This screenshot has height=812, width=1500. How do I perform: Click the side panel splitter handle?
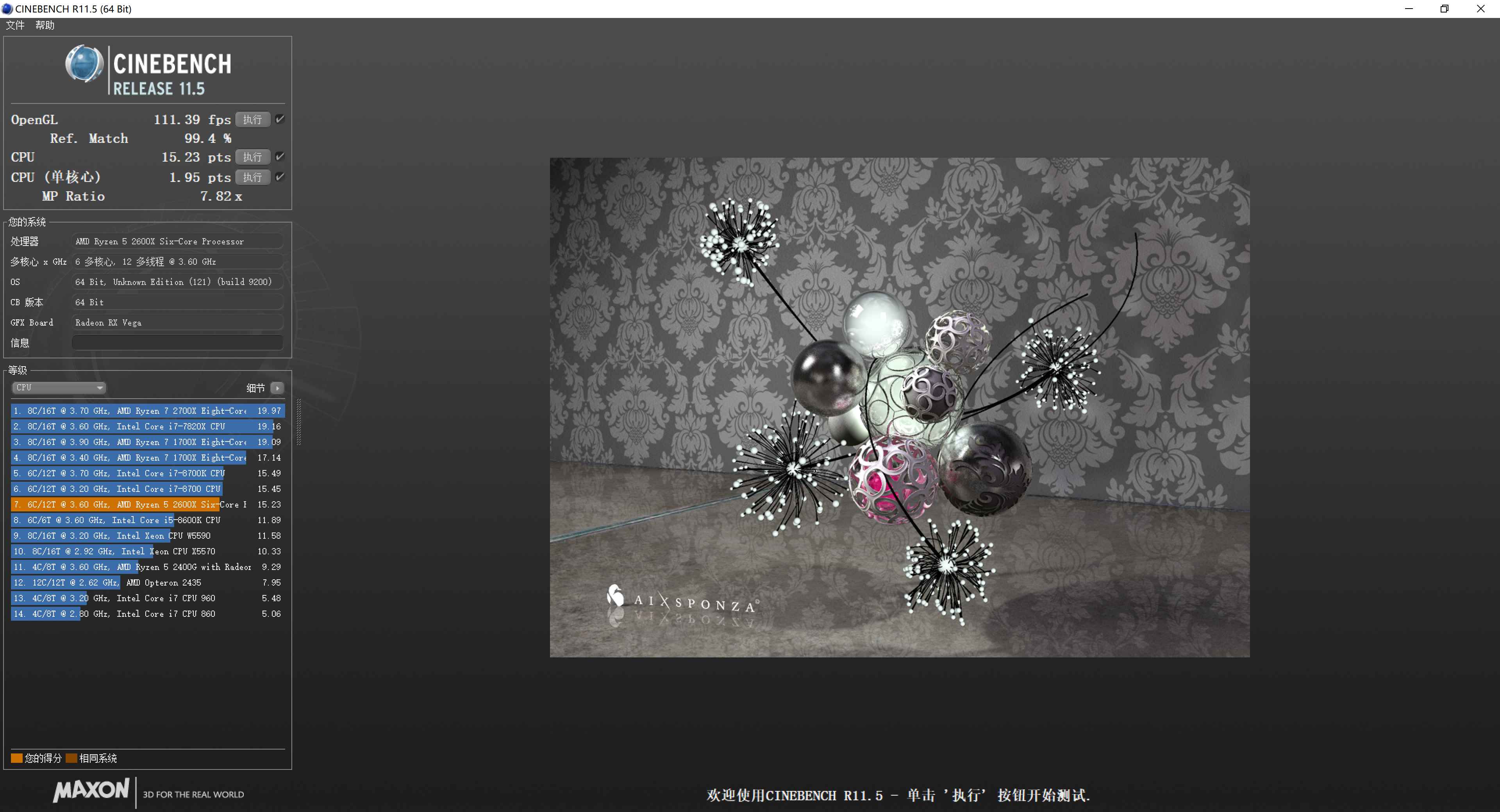(x=299, y=422)
